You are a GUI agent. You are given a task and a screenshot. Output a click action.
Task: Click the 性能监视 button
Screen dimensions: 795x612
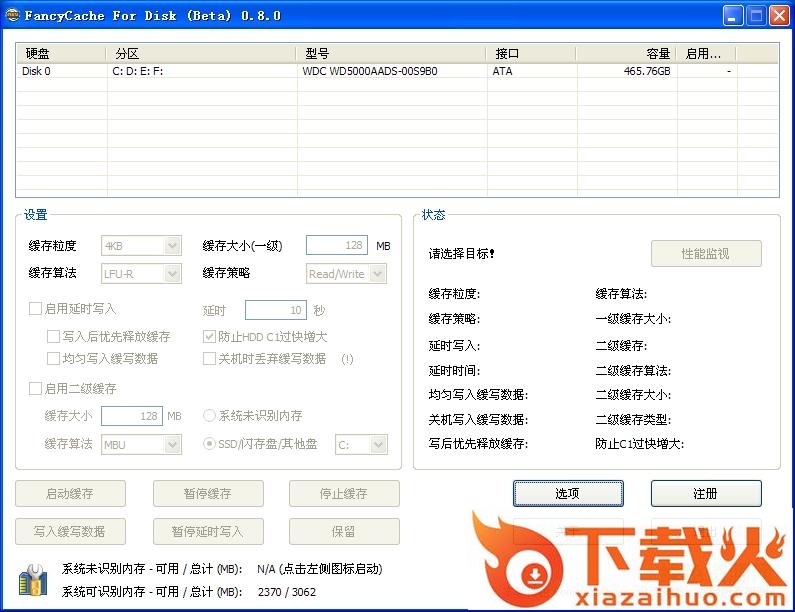coord(706,254)
